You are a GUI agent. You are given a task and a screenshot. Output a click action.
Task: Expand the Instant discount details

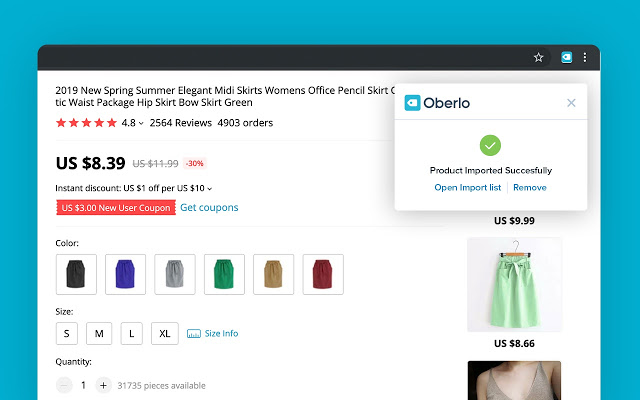[210, 188]
